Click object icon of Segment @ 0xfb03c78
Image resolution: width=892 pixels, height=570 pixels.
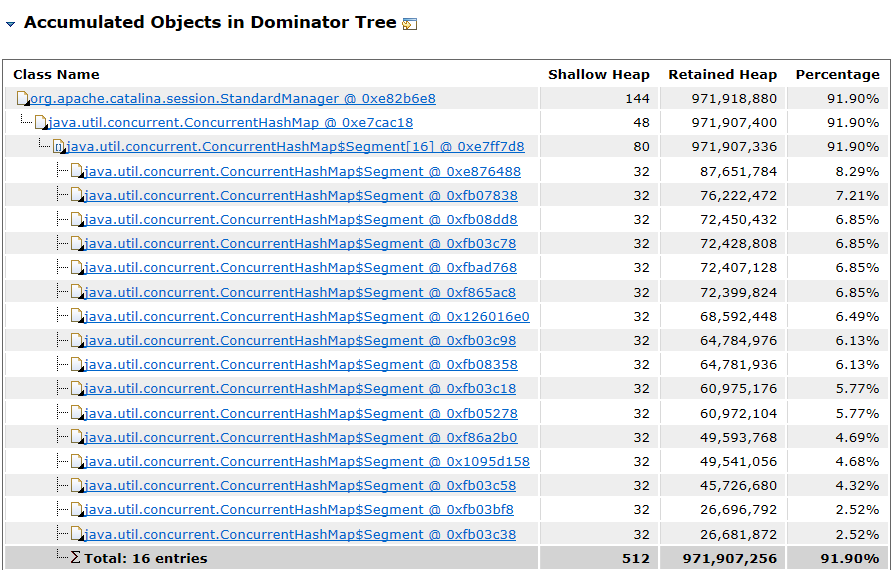(x=77, y=243)
